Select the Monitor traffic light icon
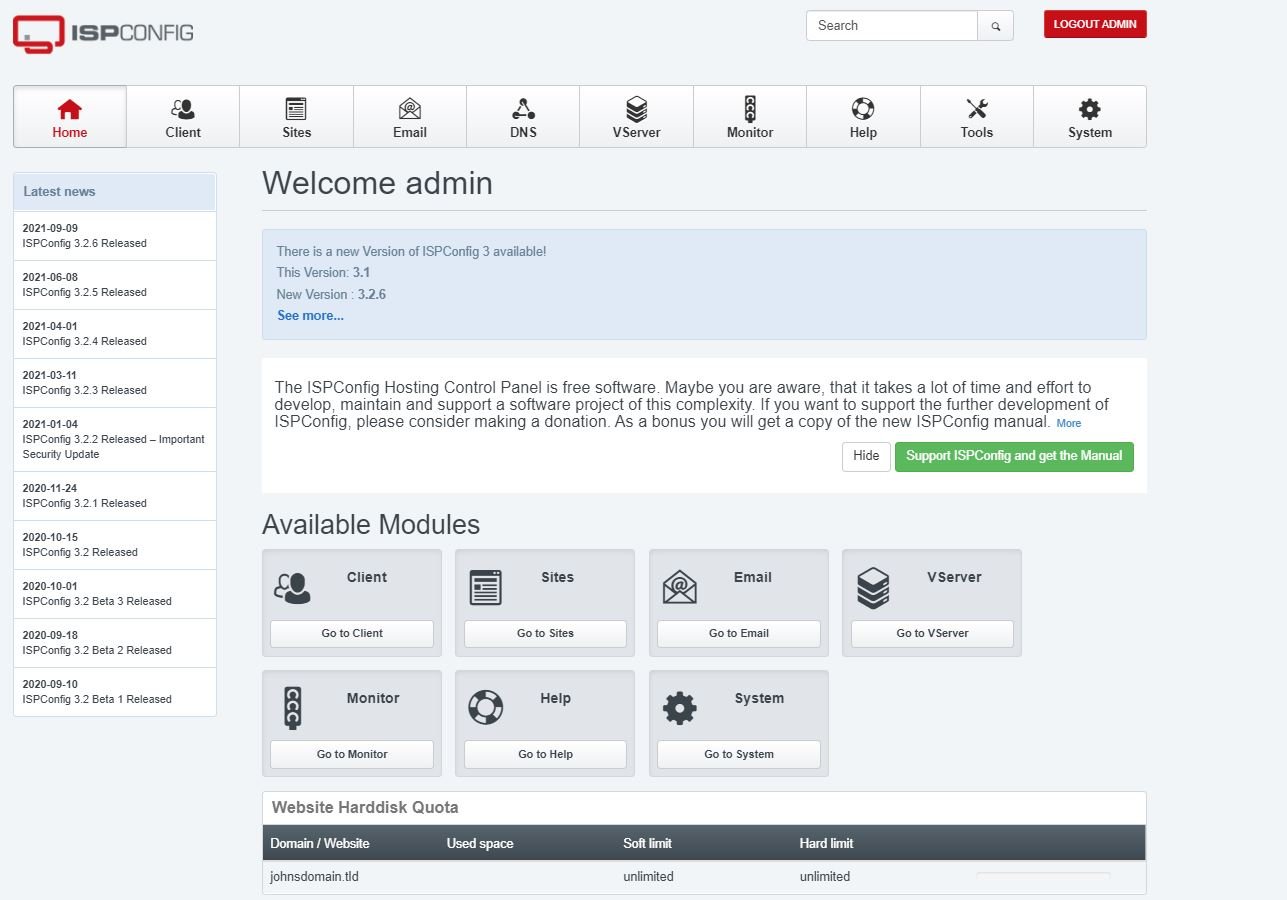 [750, 109]
